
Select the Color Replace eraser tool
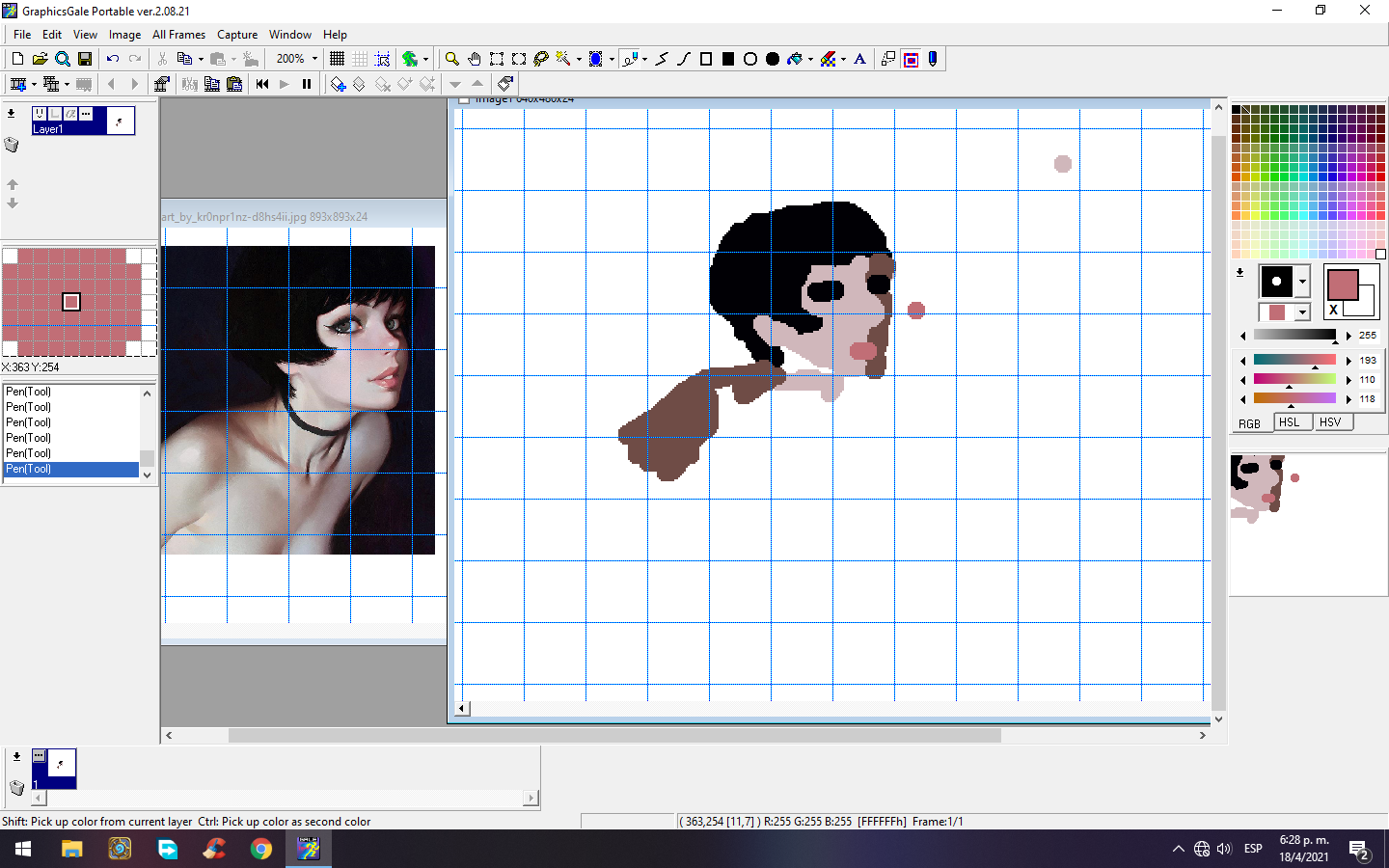(828, 59)
